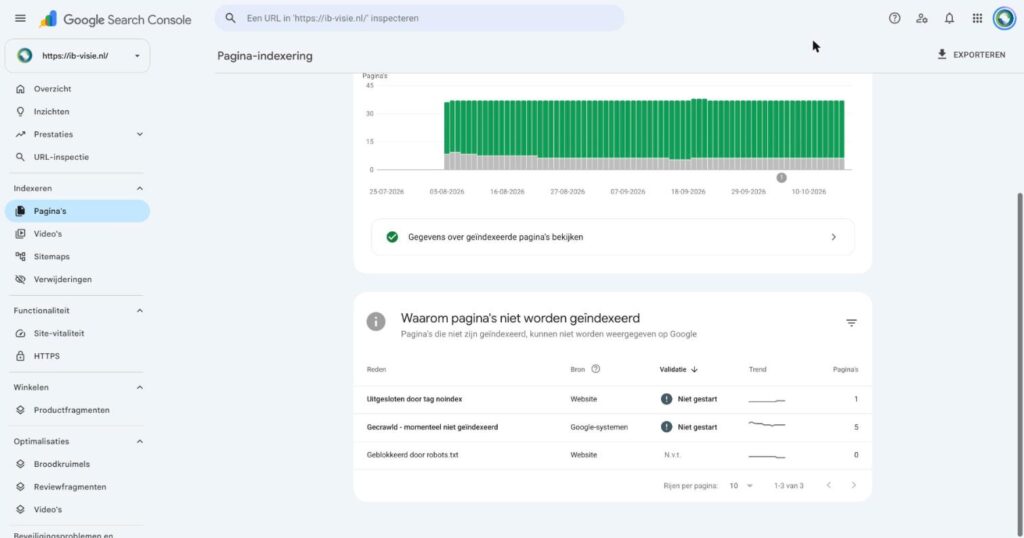Open Sitemaps in sidebar
Screen dimensions: 1024x538
[x=52, y=257]
